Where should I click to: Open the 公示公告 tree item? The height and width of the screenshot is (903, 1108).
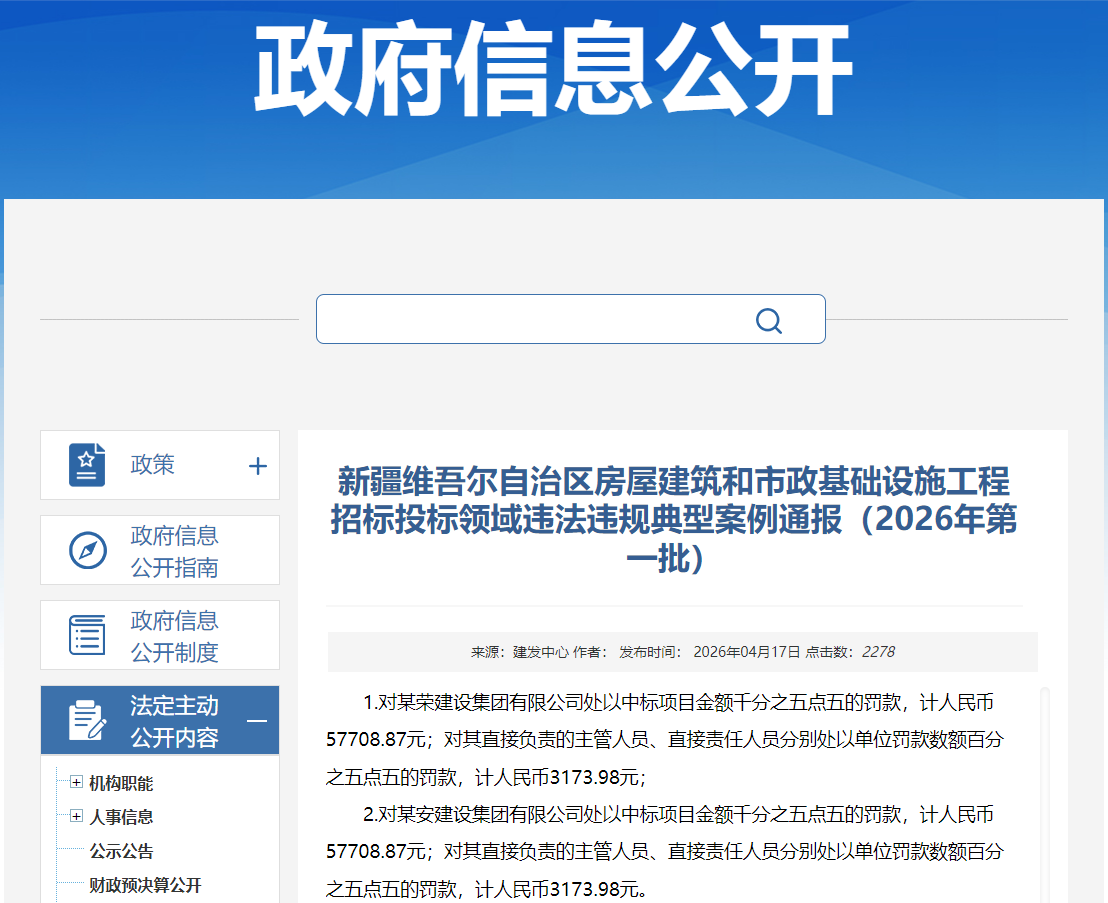tap(121, 851)
